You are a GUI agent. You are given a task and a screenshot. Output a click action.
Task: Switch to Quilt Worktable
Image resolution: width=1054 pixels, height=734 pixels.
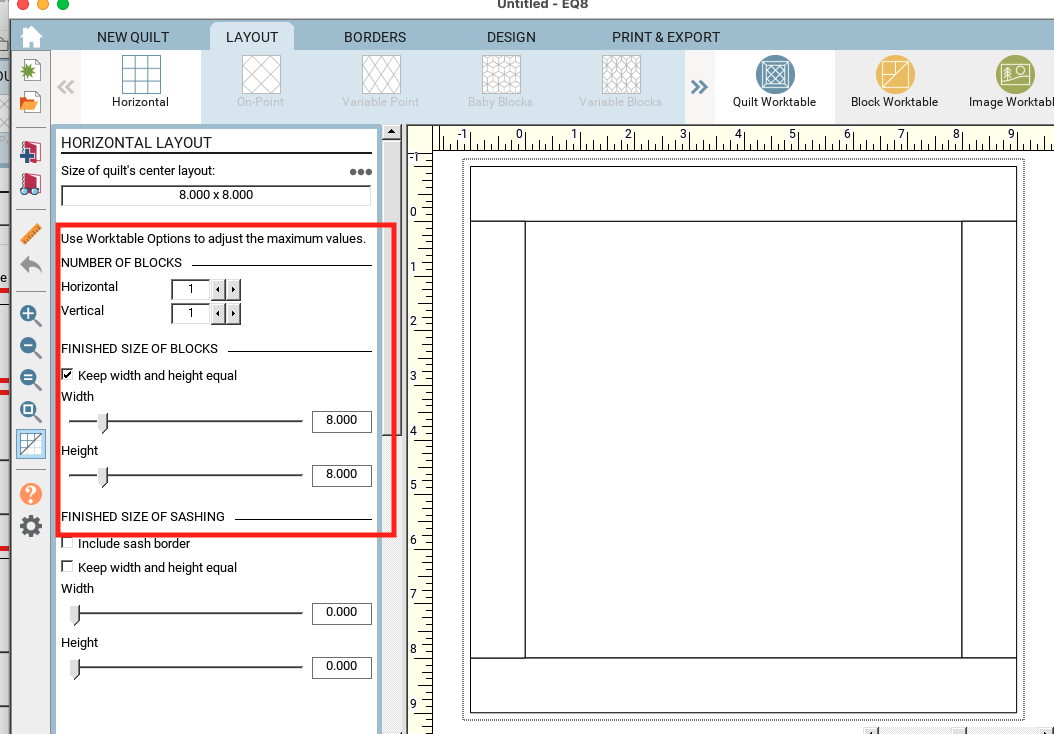click(x=774, y=82)
